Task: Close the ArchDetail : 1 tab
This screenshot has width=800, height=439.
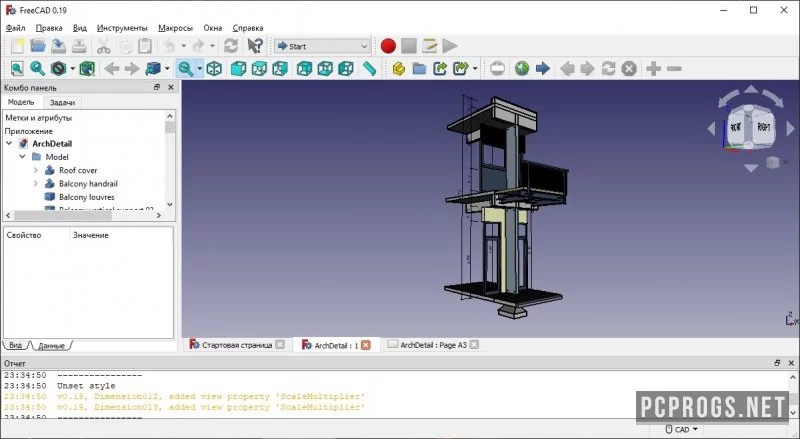Action: pyautogui.click(x=366, y=345)
